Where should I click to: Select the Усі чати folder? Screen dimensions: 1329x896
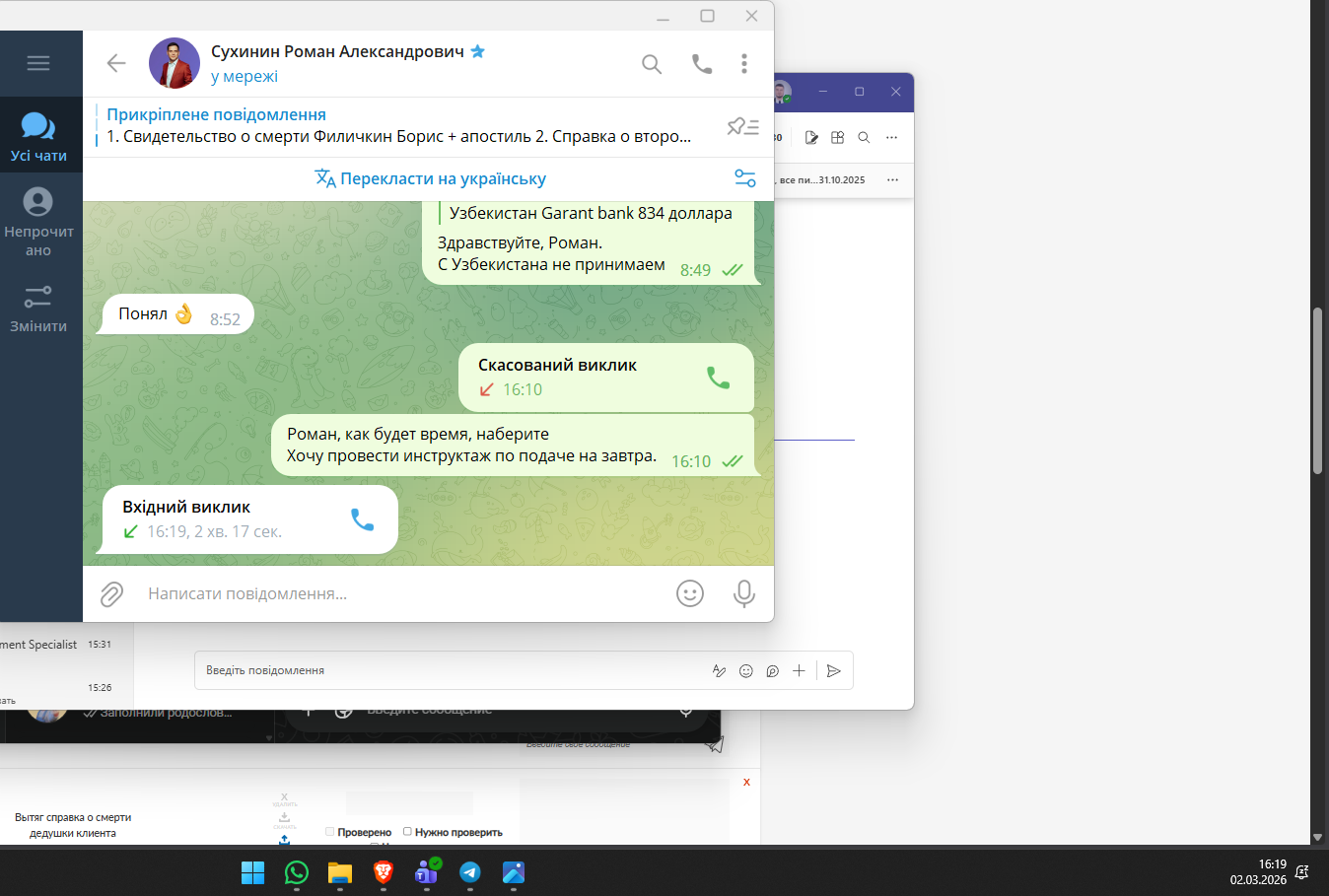[38, 136]
